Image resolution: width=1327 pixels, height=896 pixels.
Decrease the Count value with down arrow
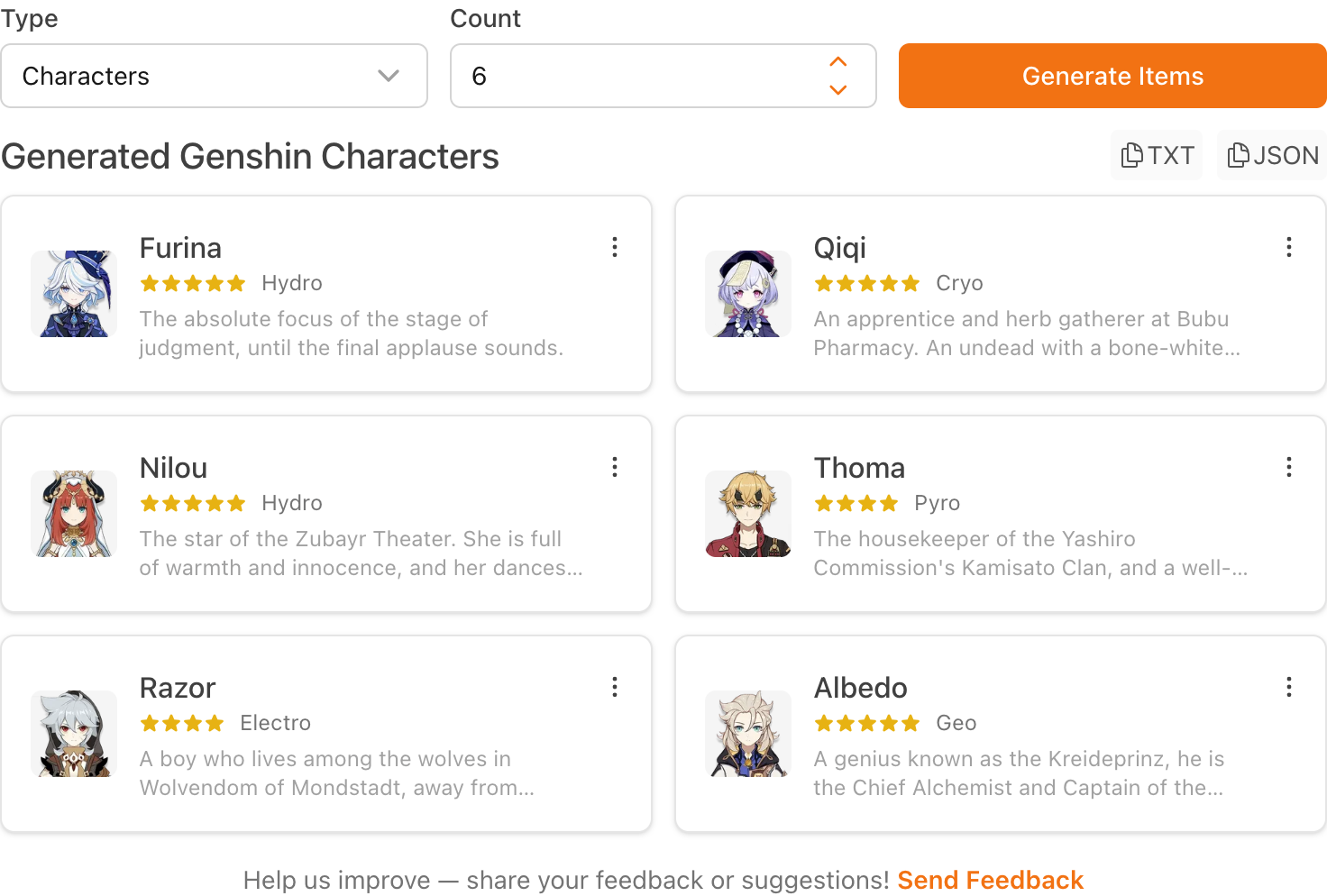coord(838,89)
